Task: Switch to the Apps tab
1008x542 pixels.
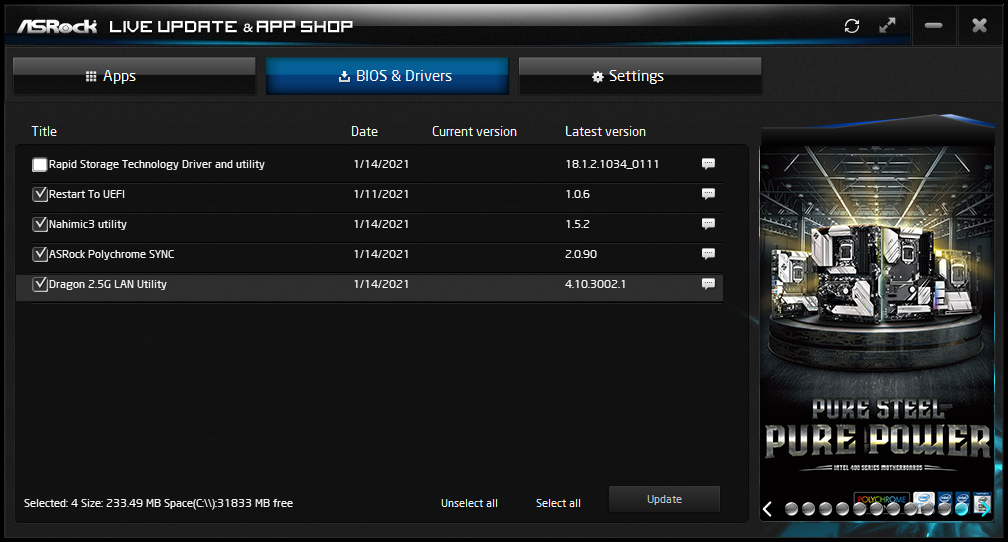Action: tap(134, 76)
